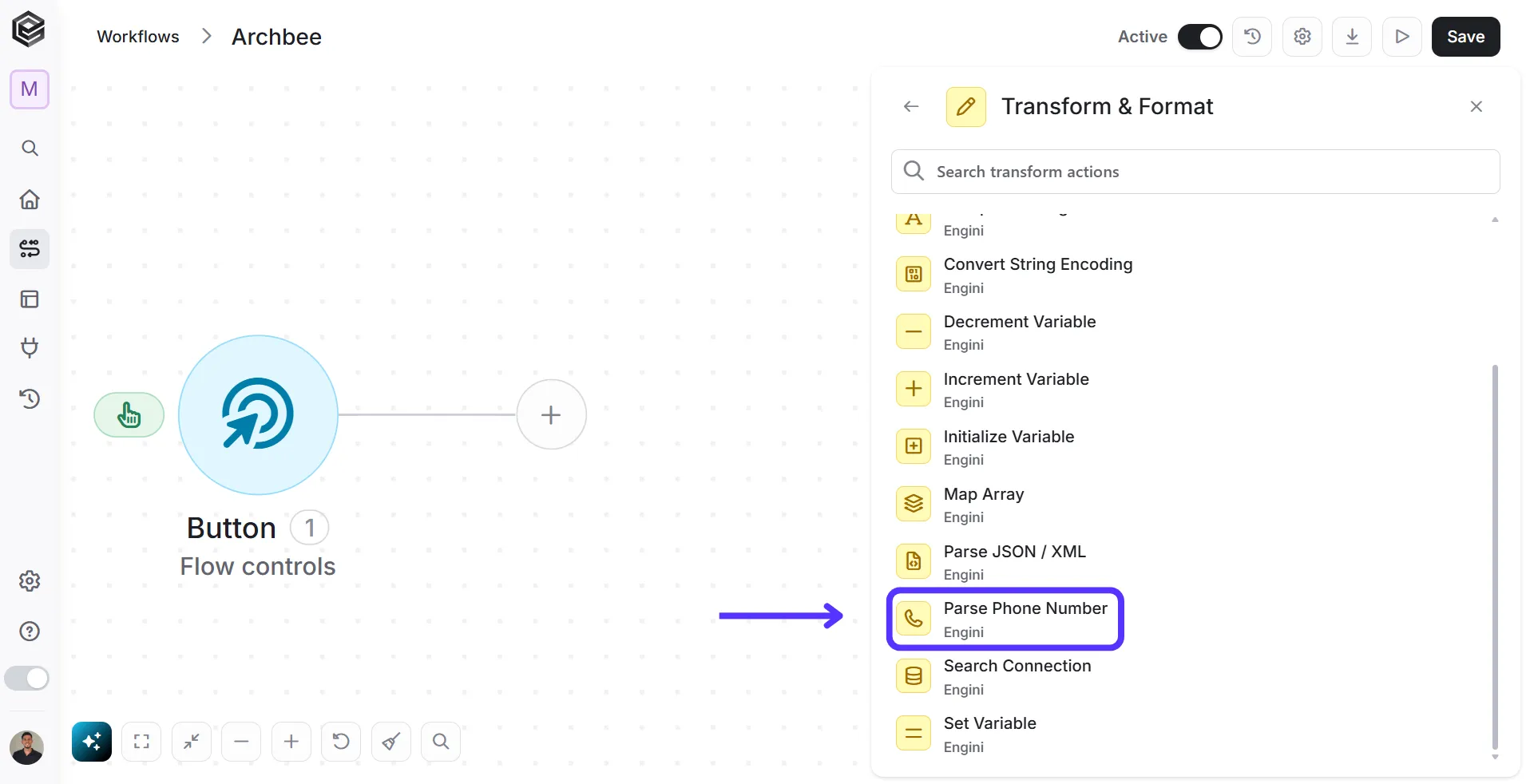Run the workflow with play button
This screenshot has width=1526, height=784.
1402,37
